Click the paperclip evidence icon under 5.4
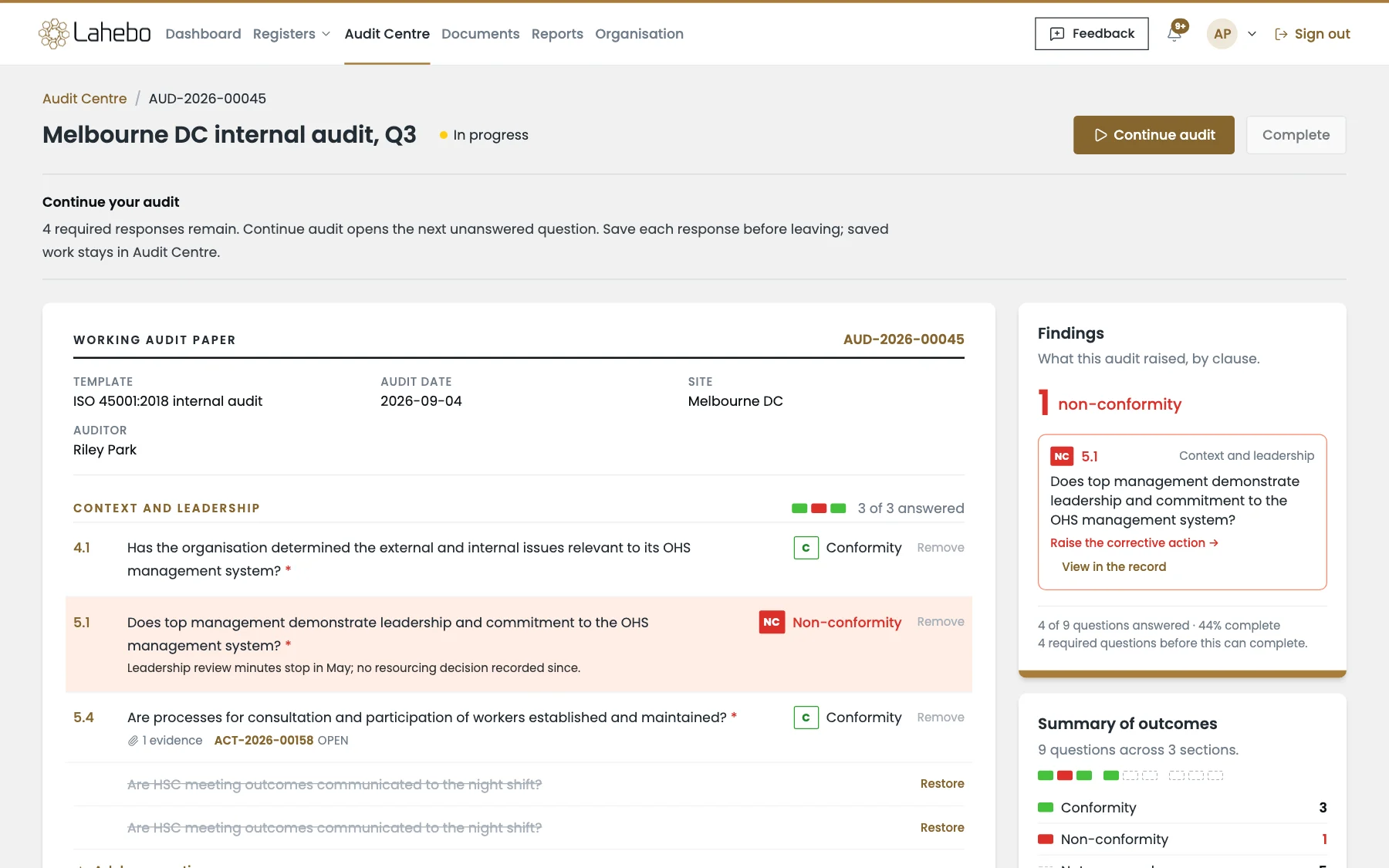Image resolution: width=1389 pixels, height=868 pixels. coord(133,741)
